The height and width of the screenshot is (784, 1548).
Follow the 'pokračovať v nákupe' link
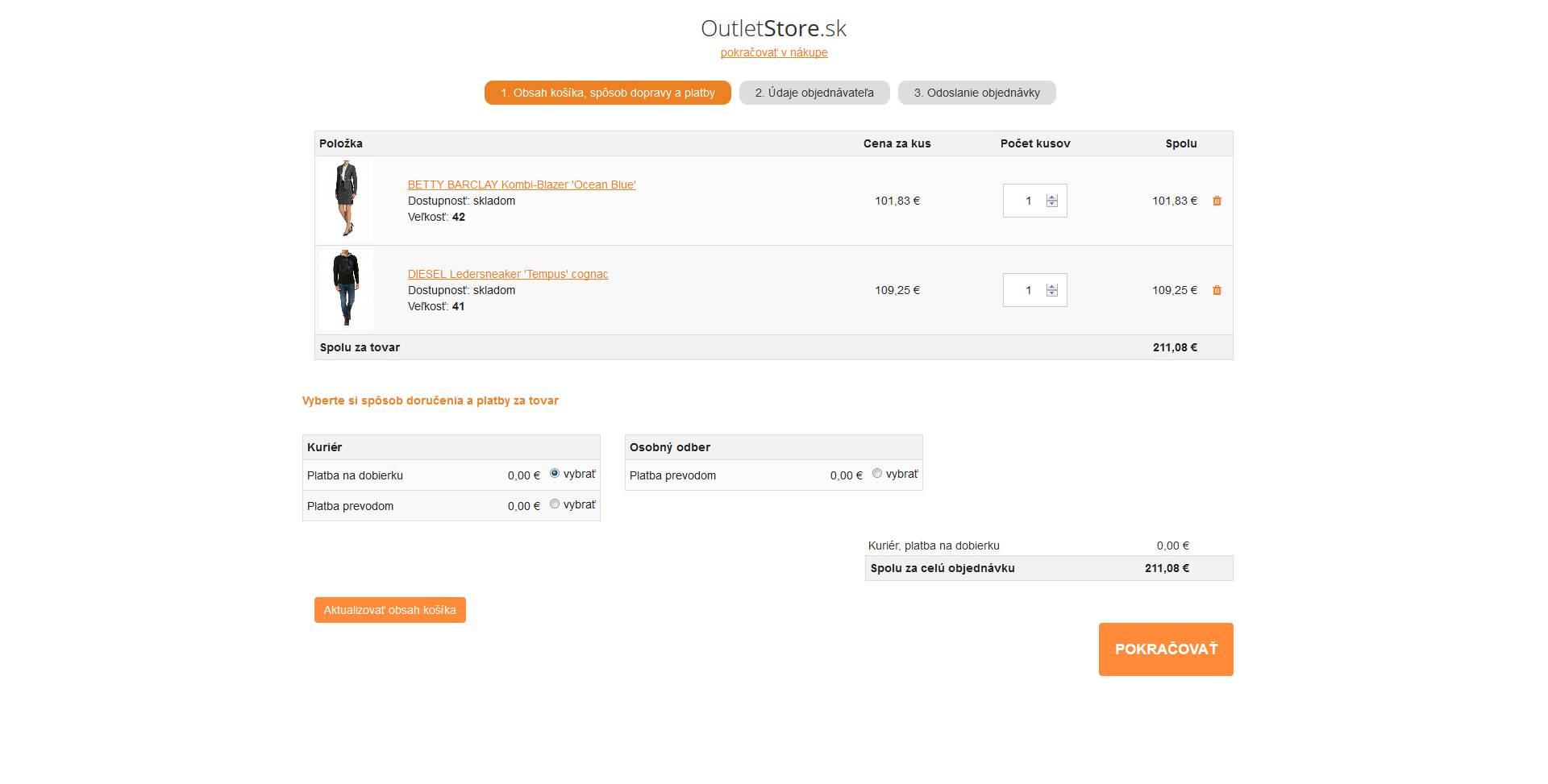[x=774, y=52]
